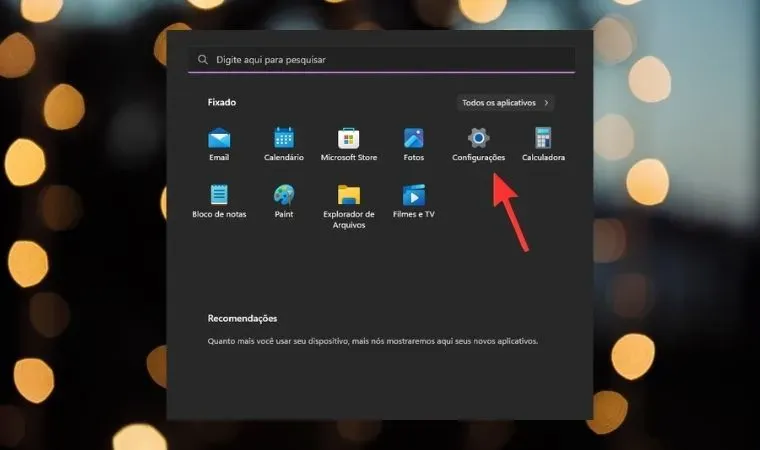Click the Todos os aplicativos button

click(x=505, y=103)
